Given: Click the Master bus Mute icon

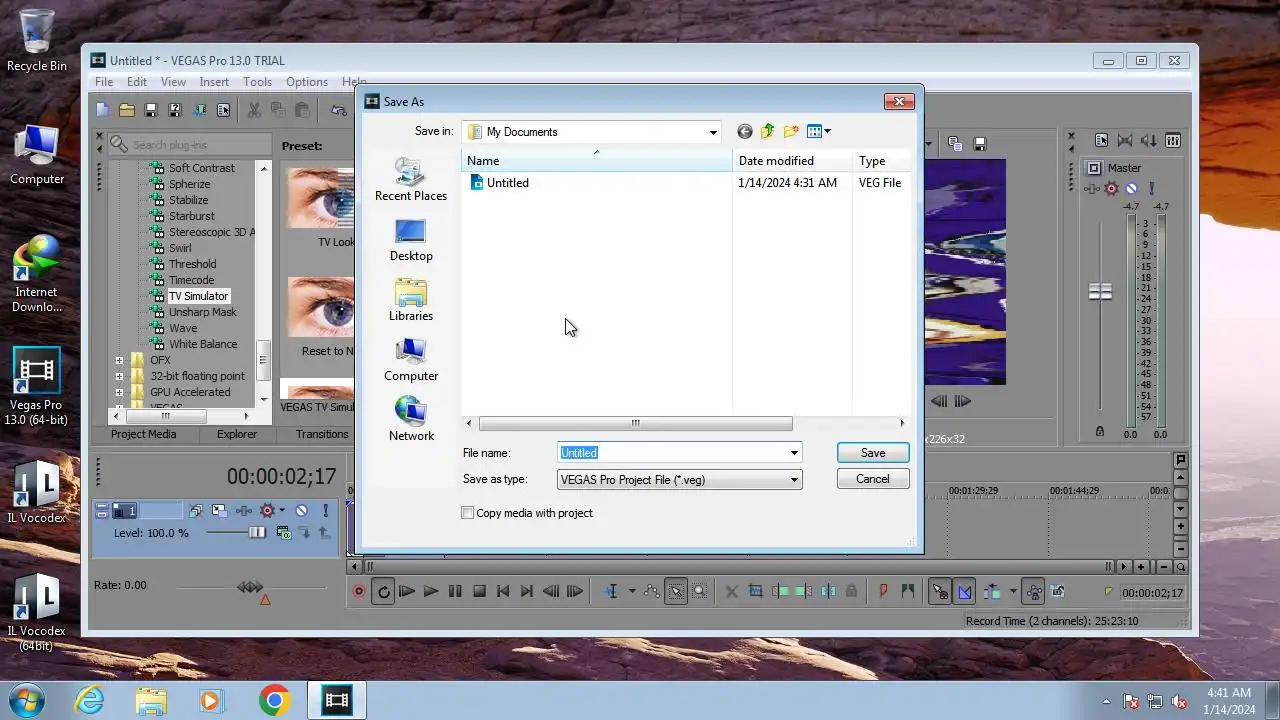Looking at the screenshot, I should [1131, 188].
